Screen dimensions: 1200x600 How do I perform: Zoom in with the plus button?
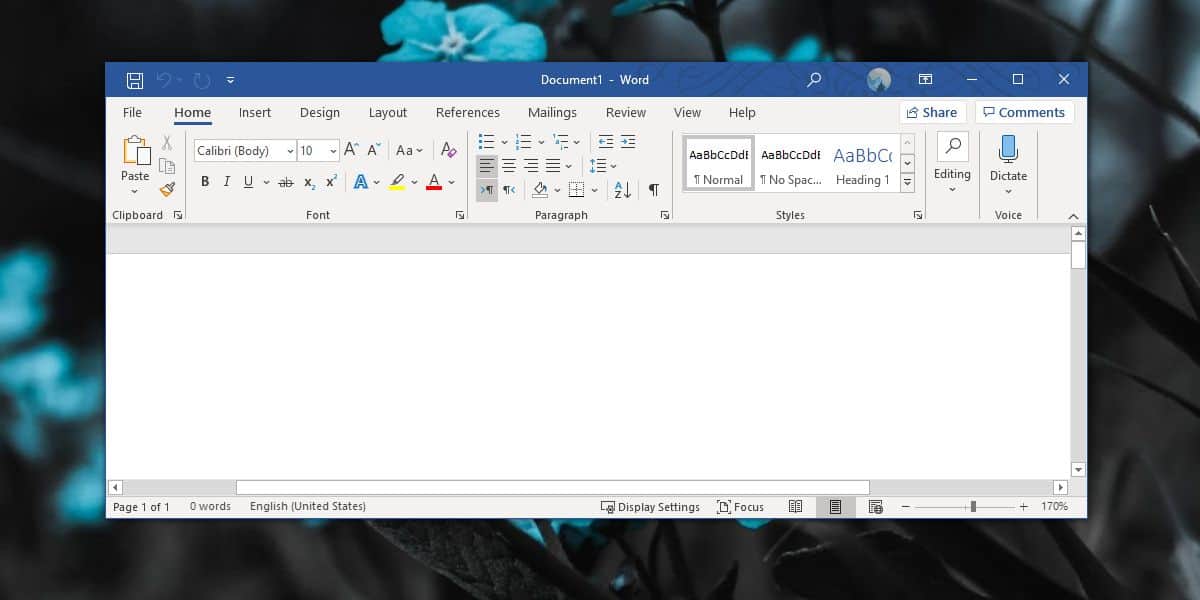click(x=1023, y=507)
